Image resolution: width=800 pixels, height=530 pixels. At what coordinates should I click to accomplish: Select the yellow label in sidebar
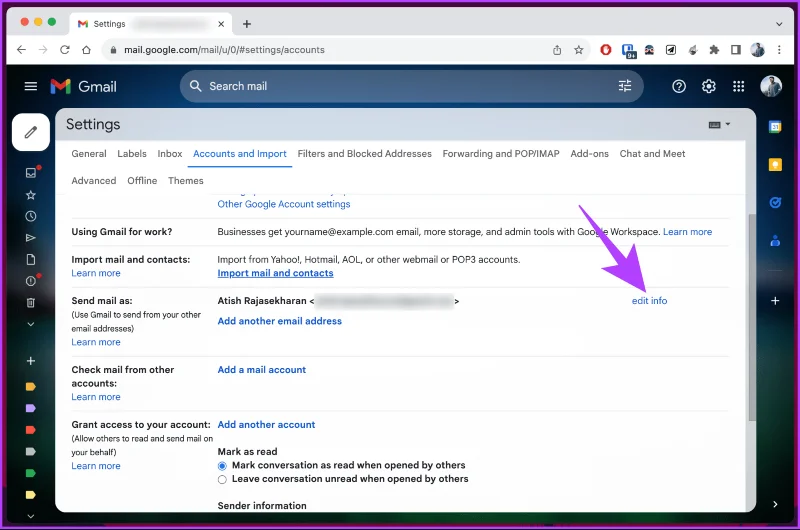(31, 495)
